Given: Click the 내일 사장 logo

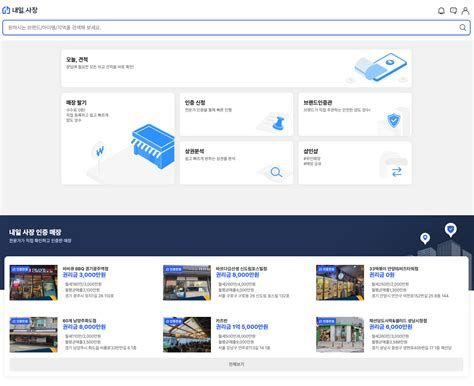Looking at the screenshot, I should pyautogui.click(x=20, y=10).
